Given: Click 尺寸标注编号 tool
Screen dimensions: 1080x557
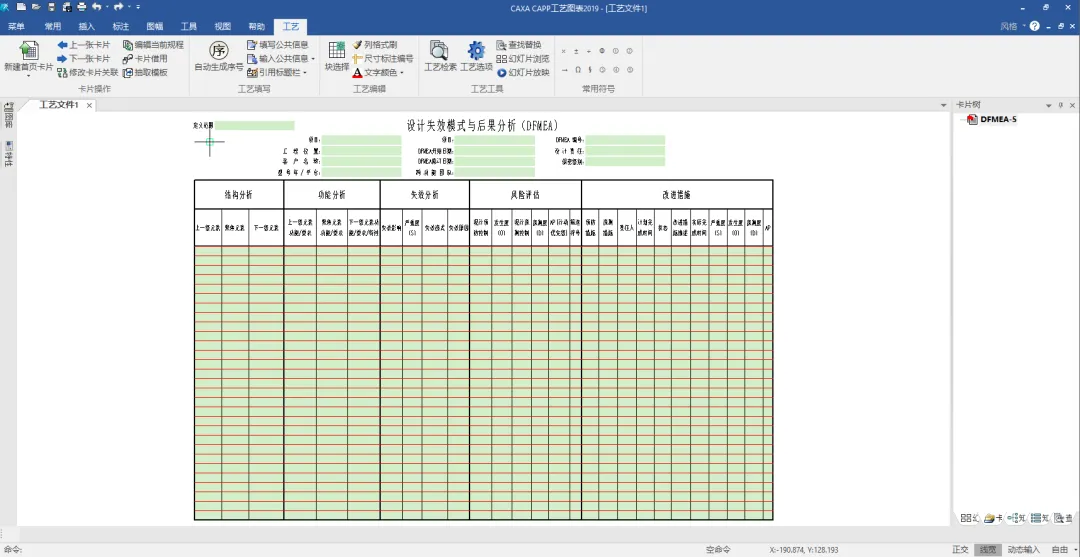Looking at the screenshot, I should click(x=382, y=59).
